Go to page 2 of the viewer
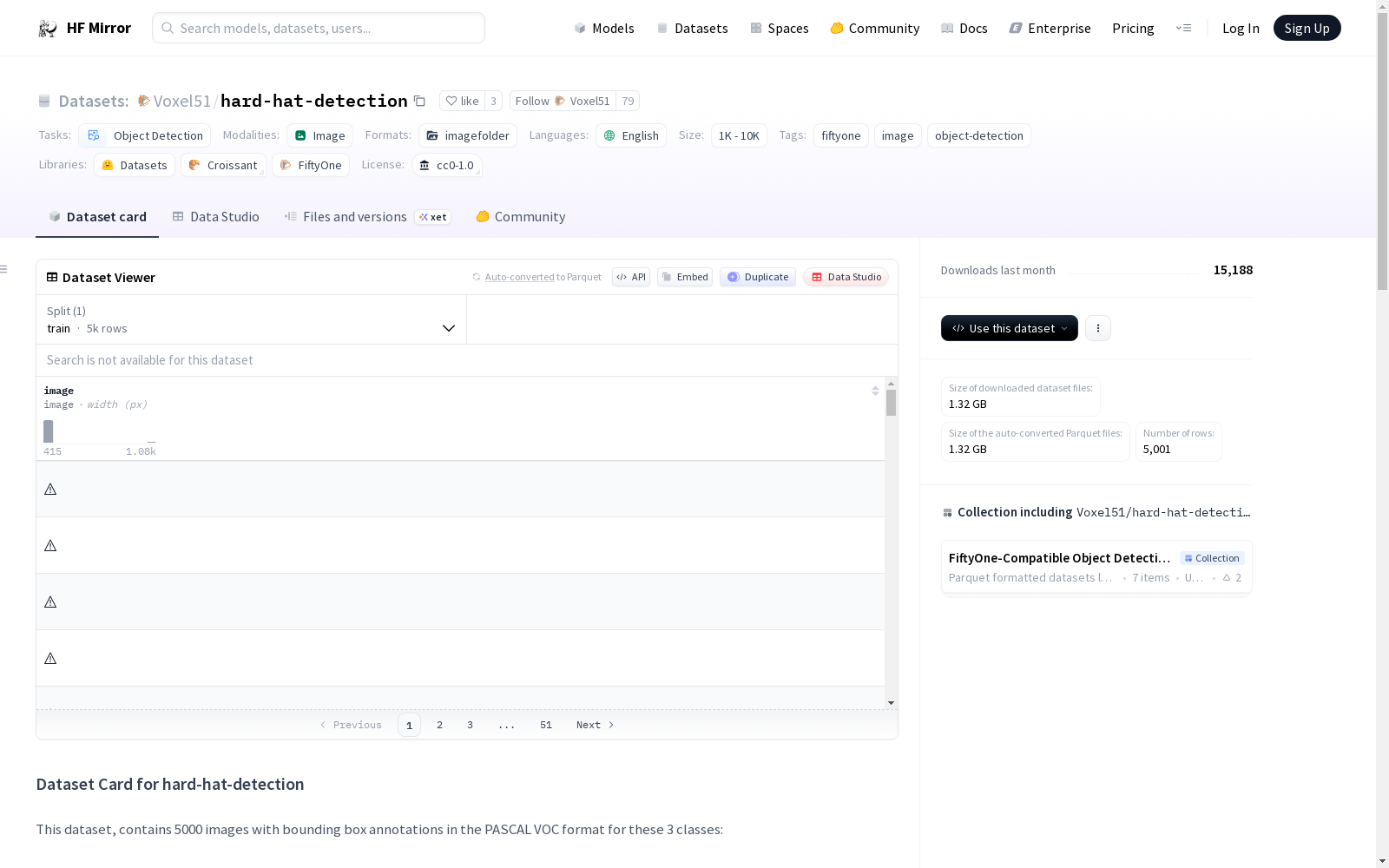Screen dimensions: 1389x868 (440, 725)
